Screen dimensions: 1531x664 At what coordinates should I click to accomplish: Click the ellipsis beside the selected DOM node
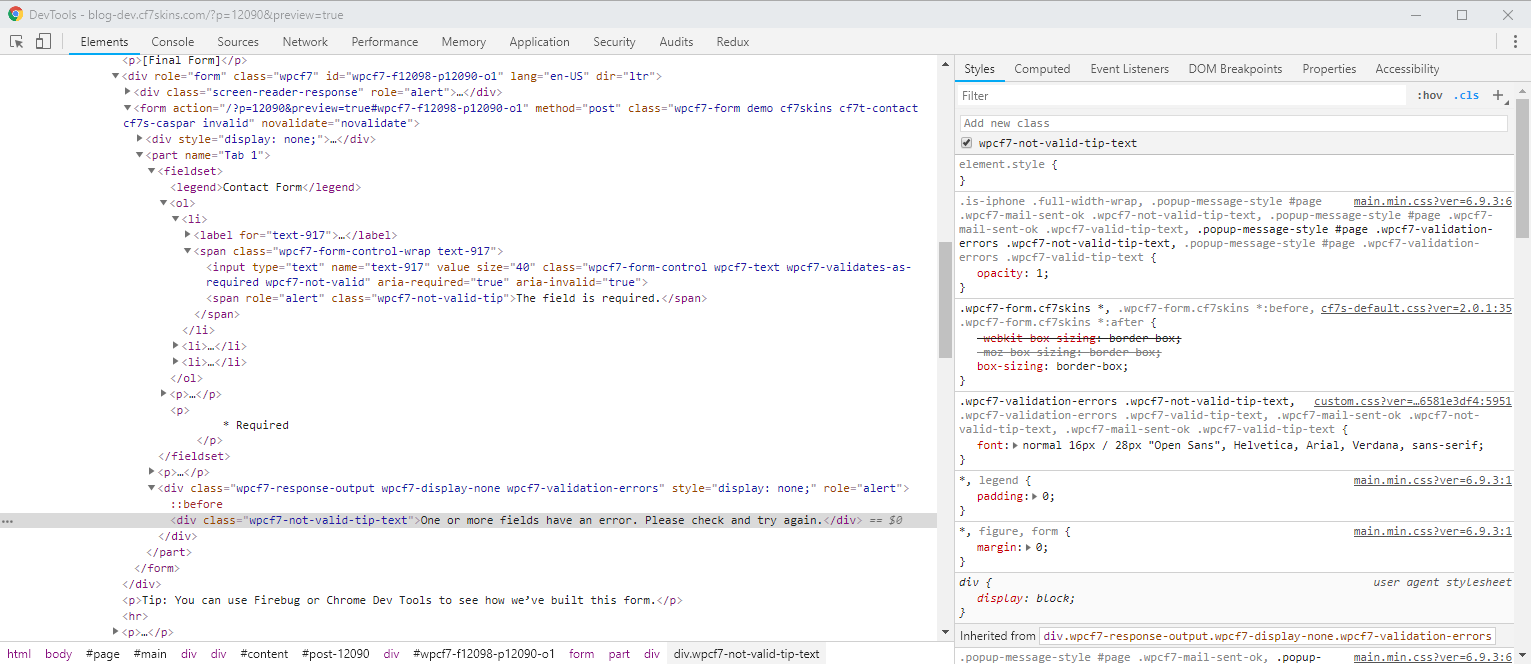click(7, 521)
